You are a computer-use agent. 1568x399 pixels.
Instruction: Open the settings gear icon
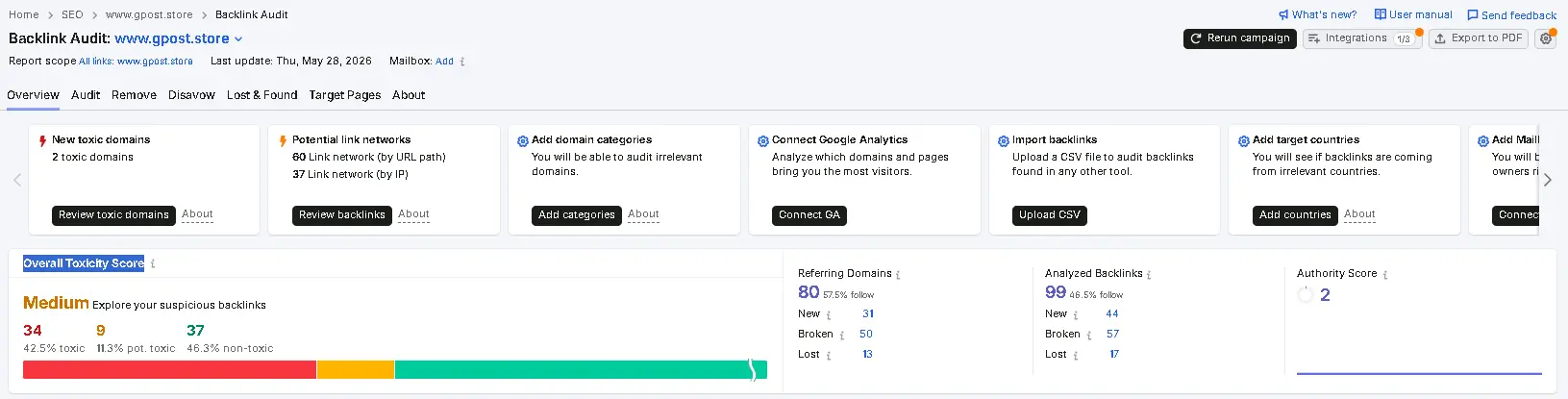pyautogui.click(x=1545, y=38)
